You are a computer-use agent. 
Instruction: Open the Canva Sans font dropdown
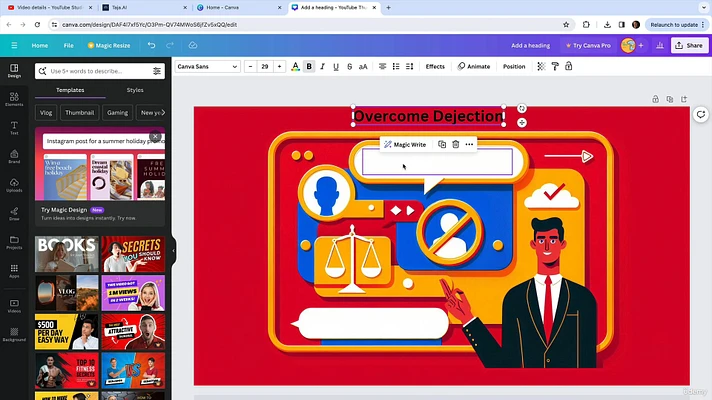click(207, 67)
